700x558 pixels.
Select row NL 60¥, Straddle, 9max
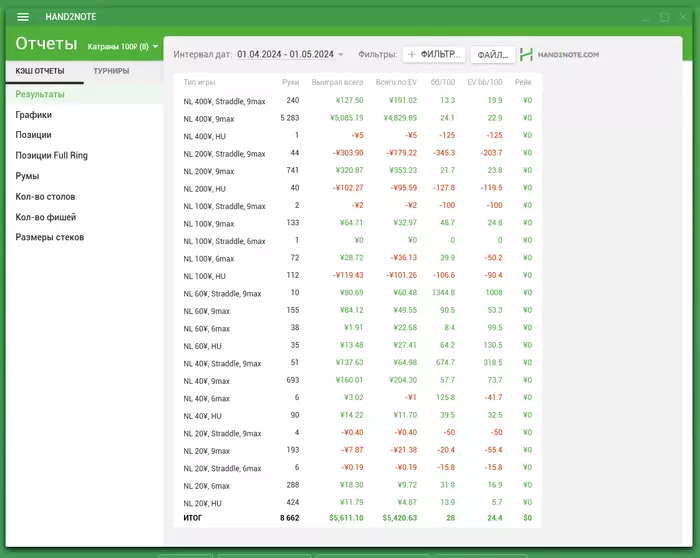pos(358,293)
